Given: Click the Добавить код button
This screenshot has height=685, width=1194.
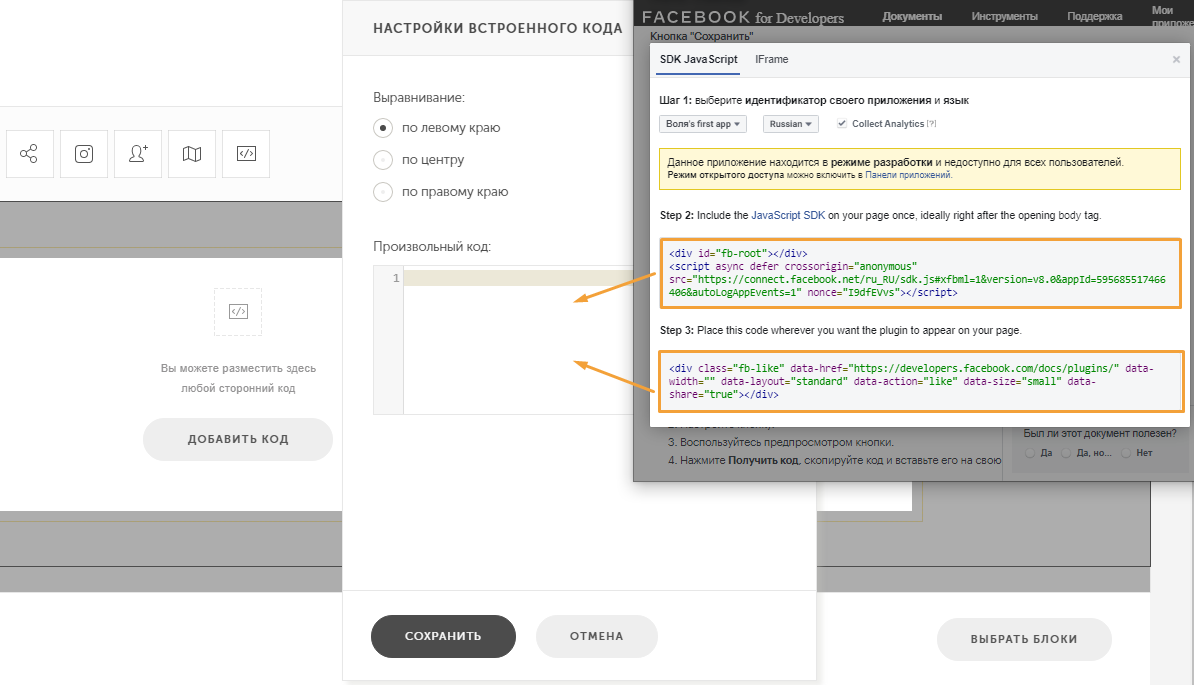Looking at the screenshot, I should [238, 439].
